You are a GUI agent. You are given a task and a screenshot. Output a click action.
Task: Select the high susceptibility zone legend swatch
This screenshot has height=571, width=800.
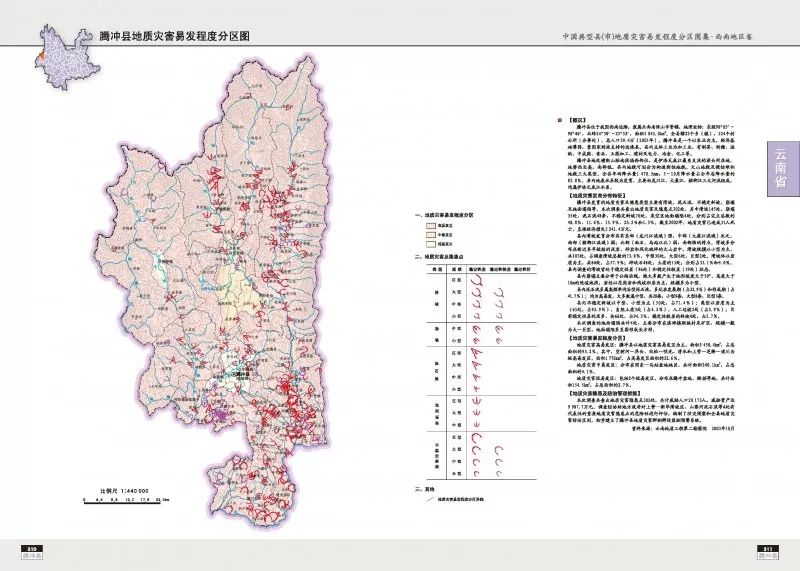pyautogui.click(x=431, y=226)
